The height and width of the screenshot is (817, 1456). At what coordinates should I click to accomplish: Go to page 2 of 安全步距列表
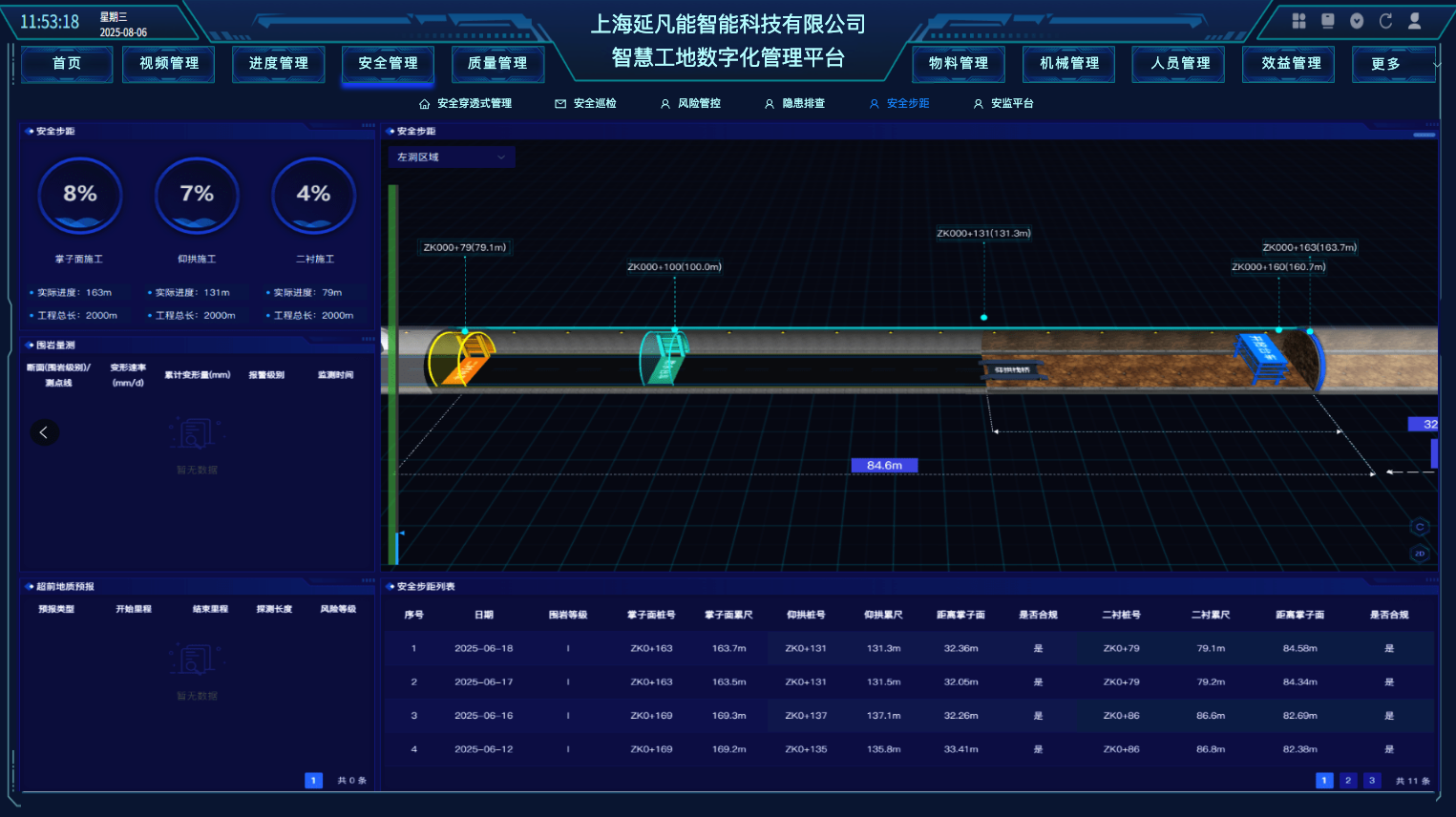(x=1348, y=781)
